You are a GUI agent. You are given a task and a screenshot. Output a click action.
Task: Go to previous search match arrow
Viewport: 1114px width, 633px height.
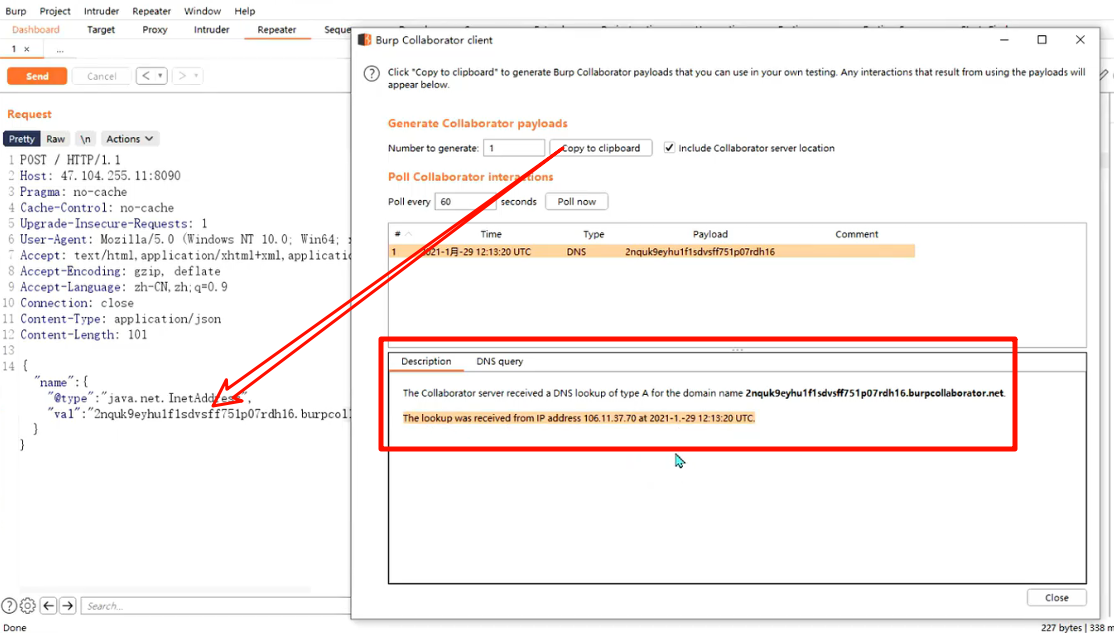pos(48,606)
